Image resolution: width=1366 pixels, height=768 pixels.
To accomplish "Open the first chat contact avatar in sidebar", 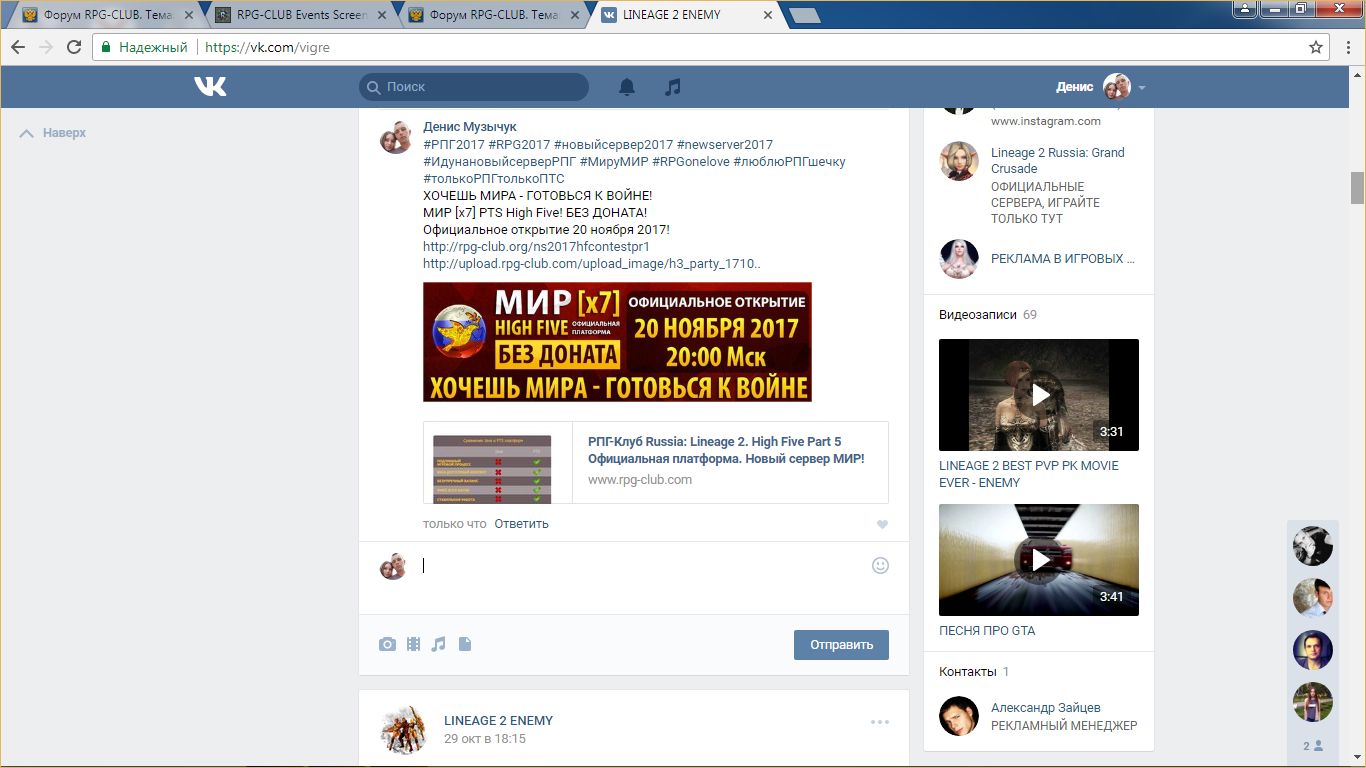I will coord(1313,546).
